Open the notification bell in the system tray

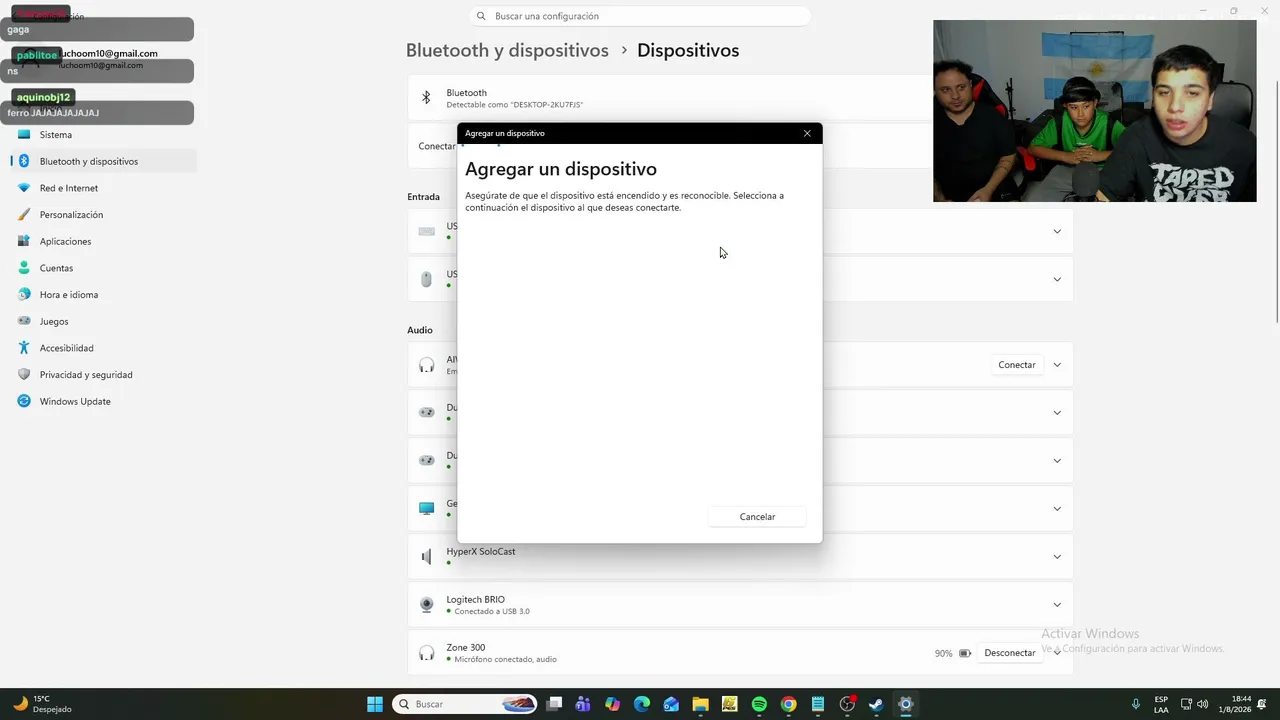pos(1263,704)
